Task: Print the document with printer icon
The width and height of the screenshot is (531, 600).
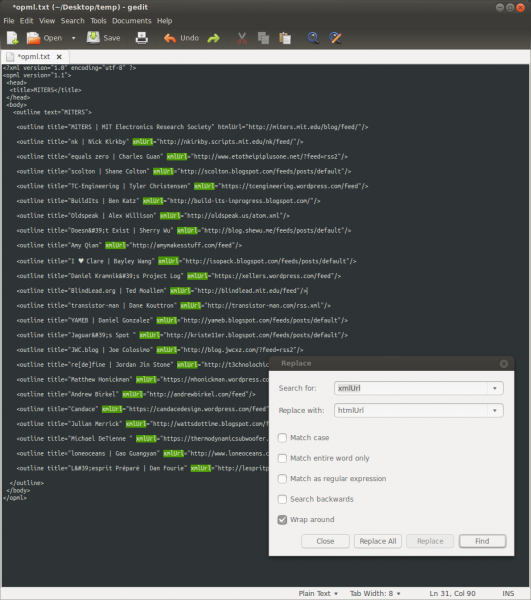Action: (142, 38)
